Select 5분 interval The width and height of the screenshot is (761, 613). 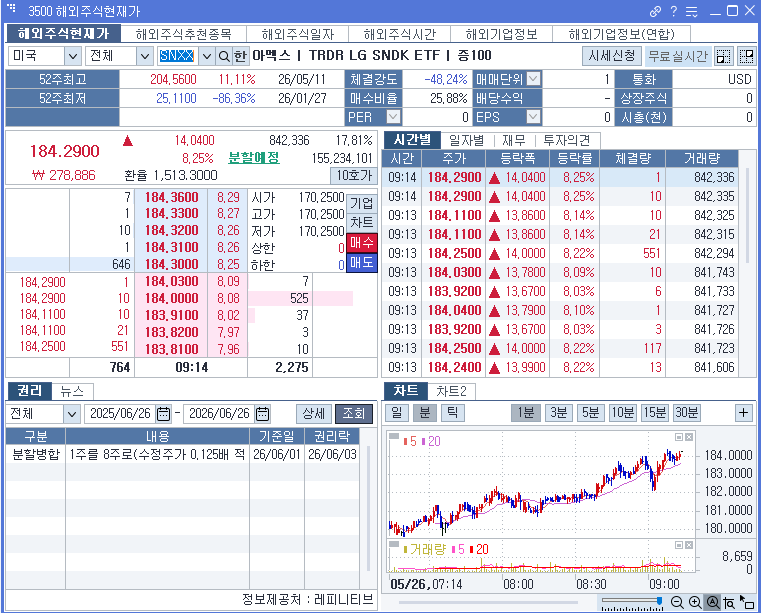(x=591, y=413)
